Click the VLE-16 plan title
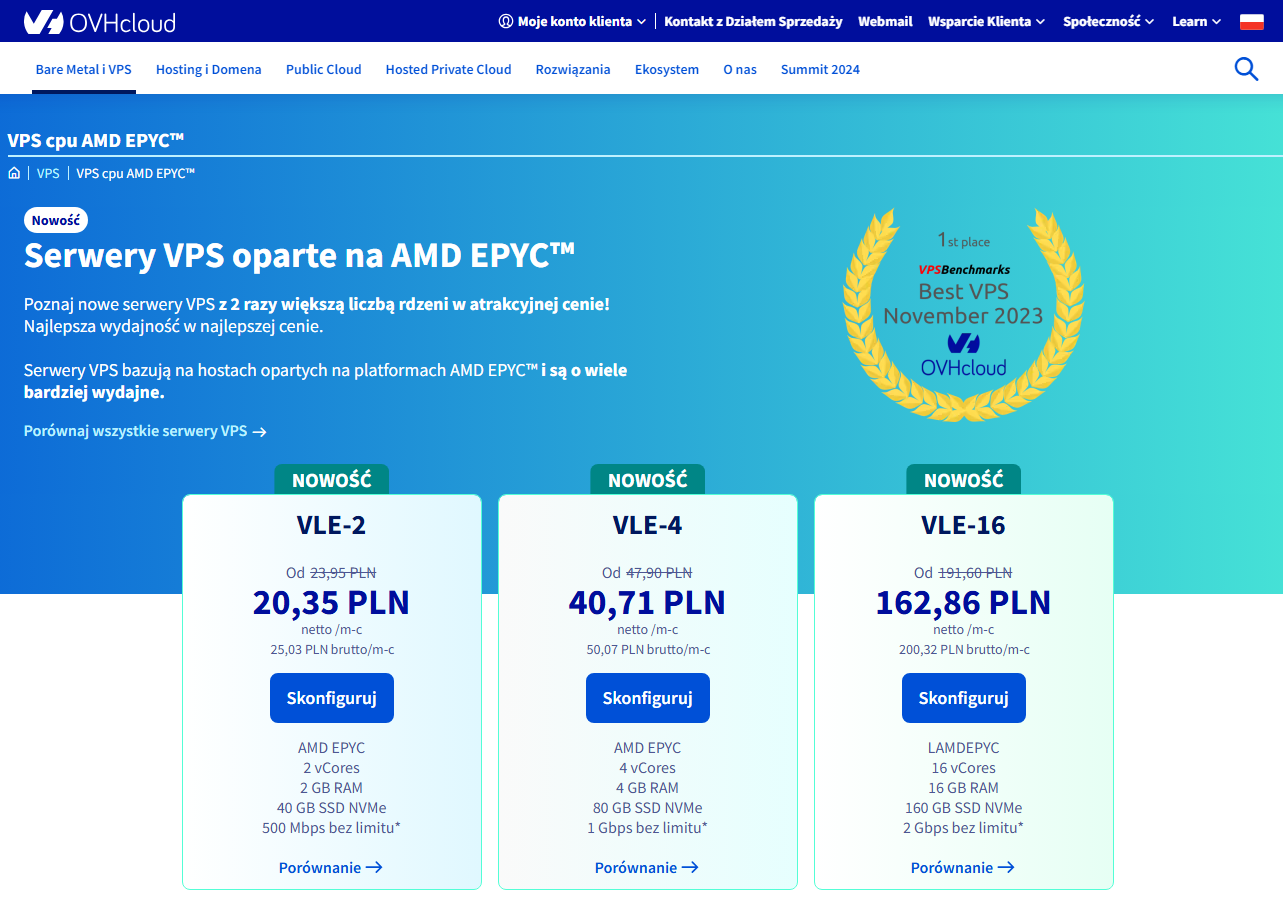1283x904 pixels. [x=964, y=525]
